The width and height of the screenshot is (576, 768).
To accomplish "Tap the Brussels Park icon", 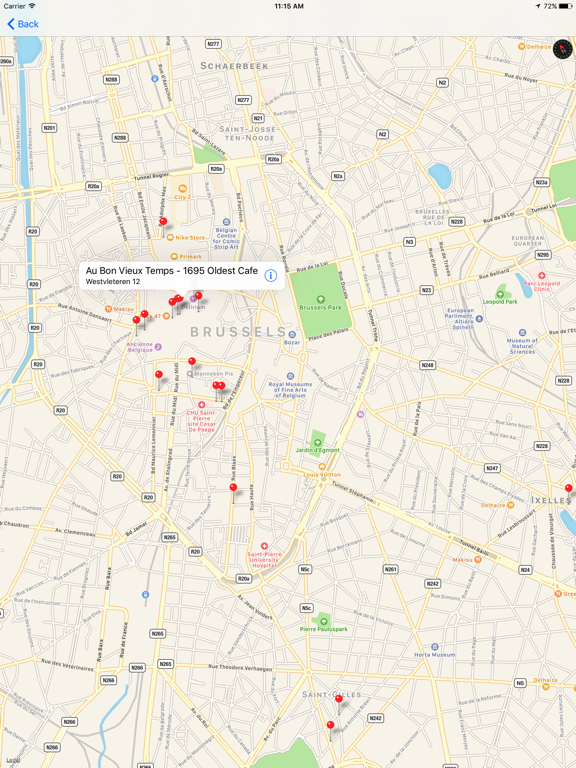I will tap(320, 299).
